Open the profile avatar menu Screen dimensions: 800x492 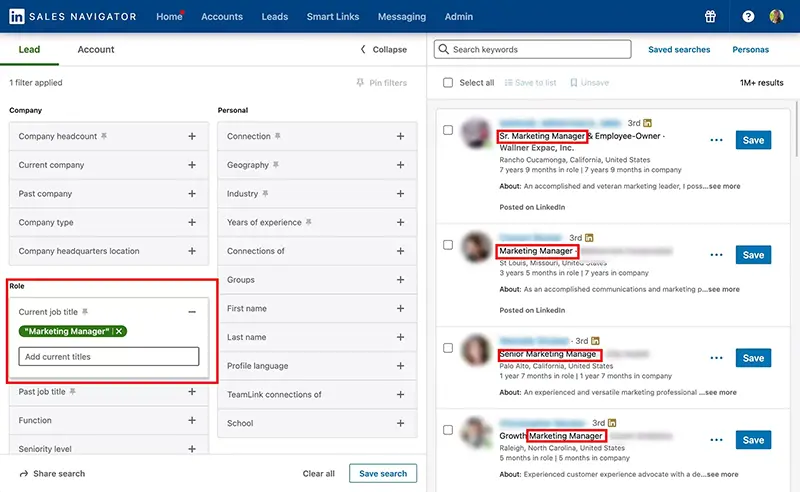(776, 16)
